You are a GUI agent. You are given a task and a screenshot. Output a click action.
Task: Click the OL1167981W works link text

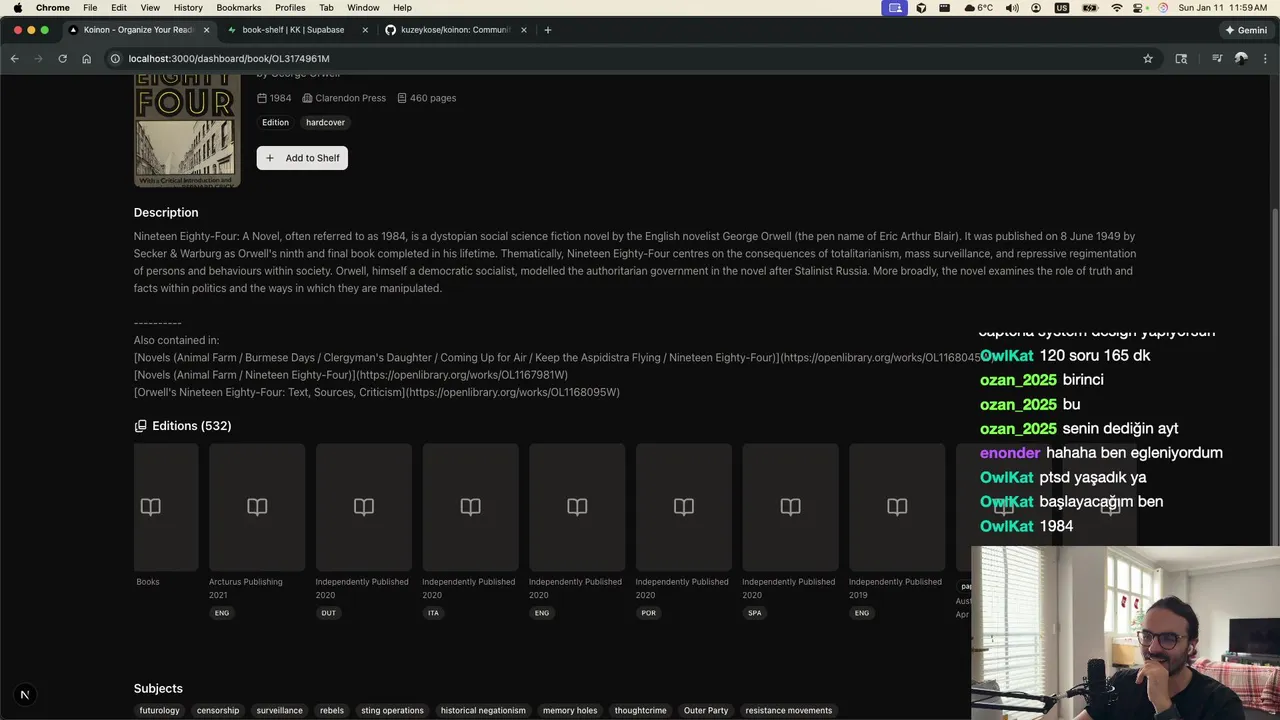(350, 375)
